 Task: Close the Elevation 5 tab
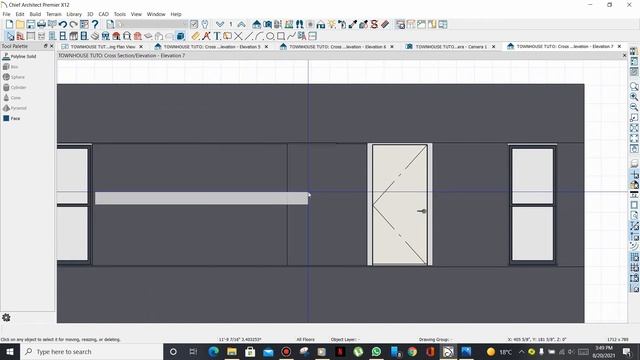pyautogui.click(x=267, y=47)
